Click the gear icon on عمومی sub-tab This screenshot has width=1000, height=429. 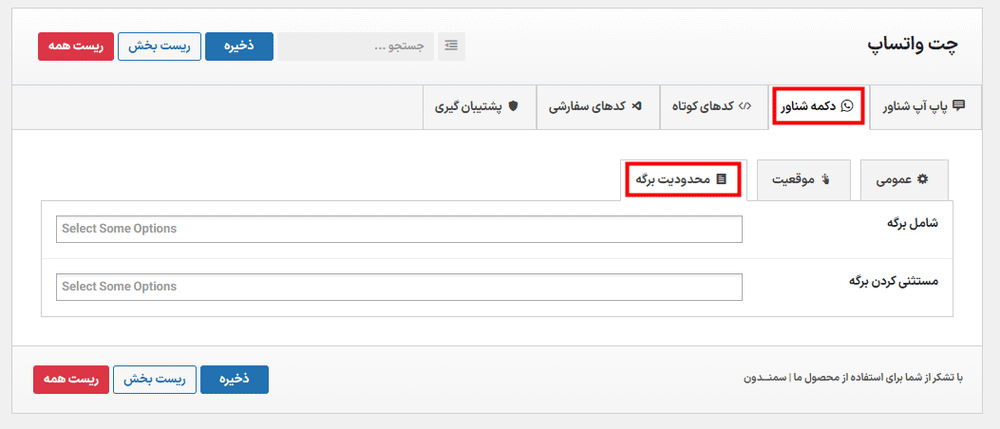[923, 180]
